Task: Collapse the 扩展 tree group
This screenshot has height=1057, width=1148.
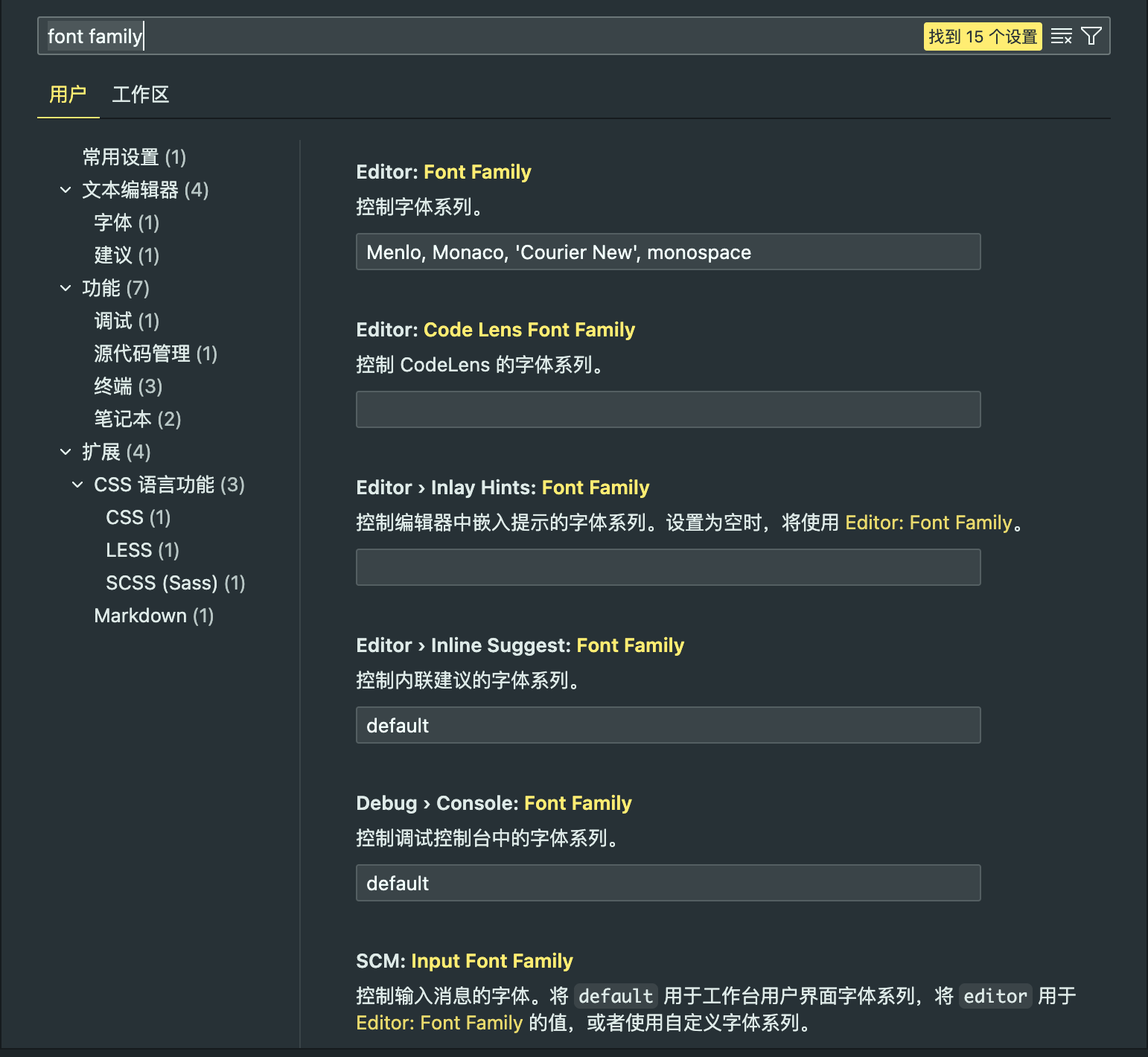Action: point(66,452)
